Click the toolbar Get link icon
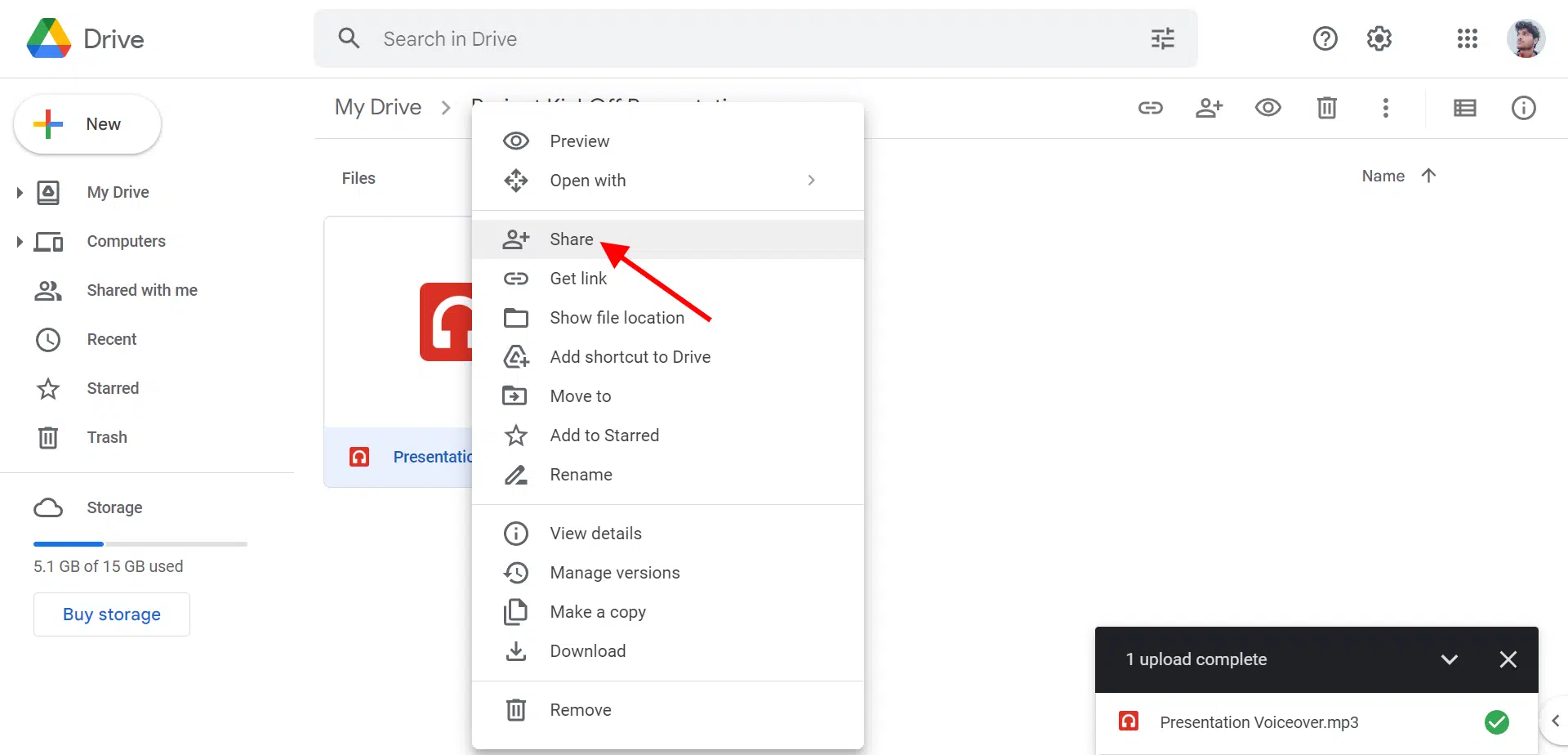Viewport: 1568px width, 755px height. (1150, 108)
